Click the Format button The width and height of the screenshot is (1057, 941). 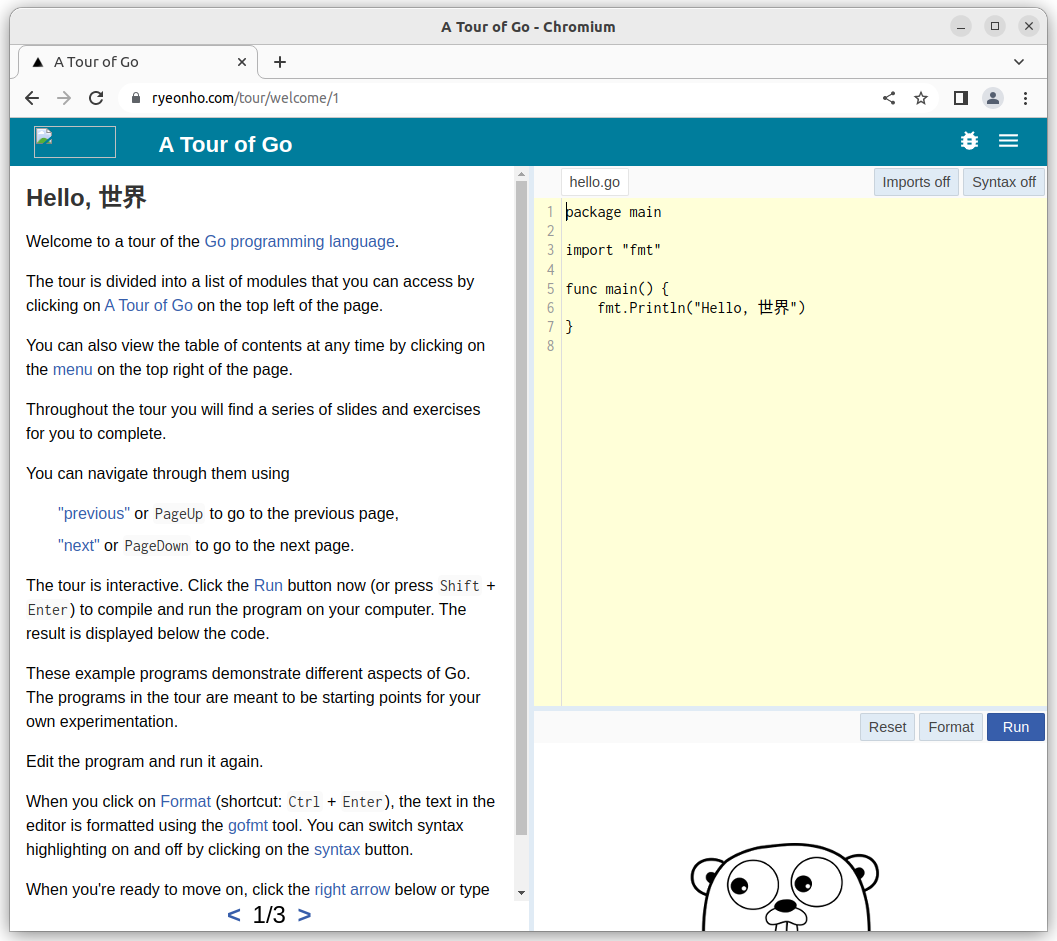click(x=950, y=727)
